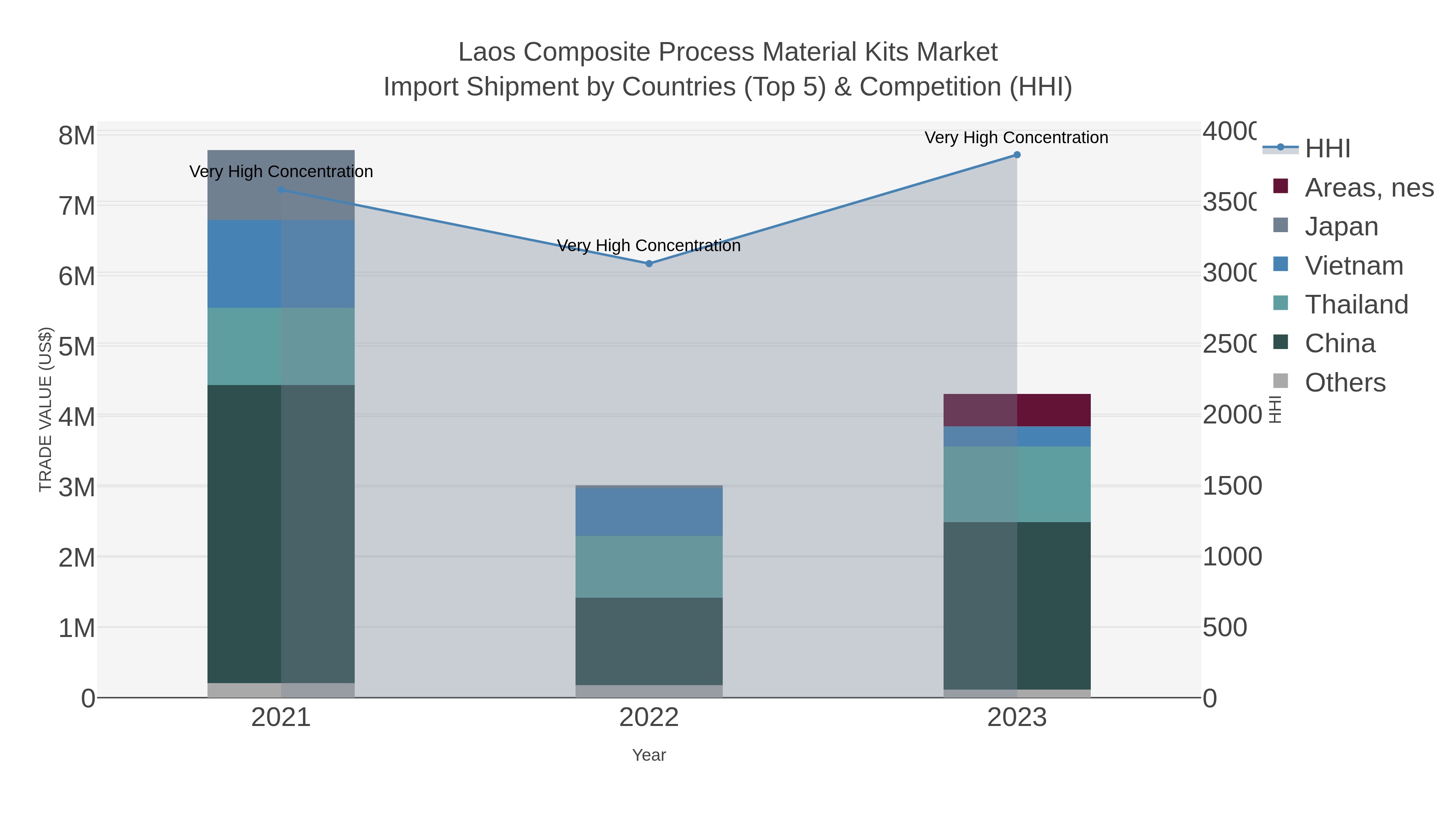Click the Thailand bar segment in 2022
Image resolution: width=1456 pixels, height=819 pixels.
pos(649,567)
